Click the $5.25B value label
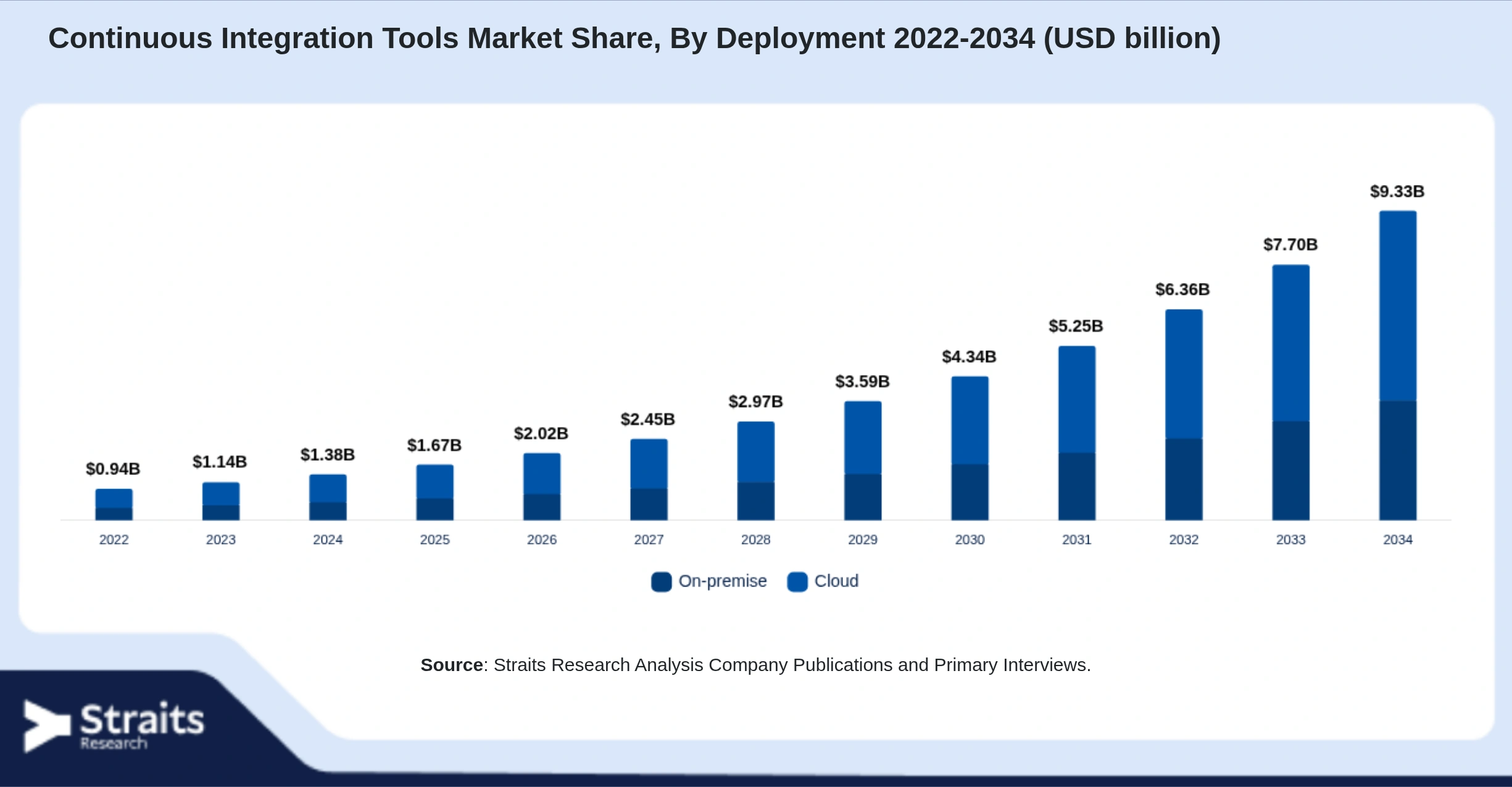The height and width of the screenshot is (787, 1512). point(1076,326)
